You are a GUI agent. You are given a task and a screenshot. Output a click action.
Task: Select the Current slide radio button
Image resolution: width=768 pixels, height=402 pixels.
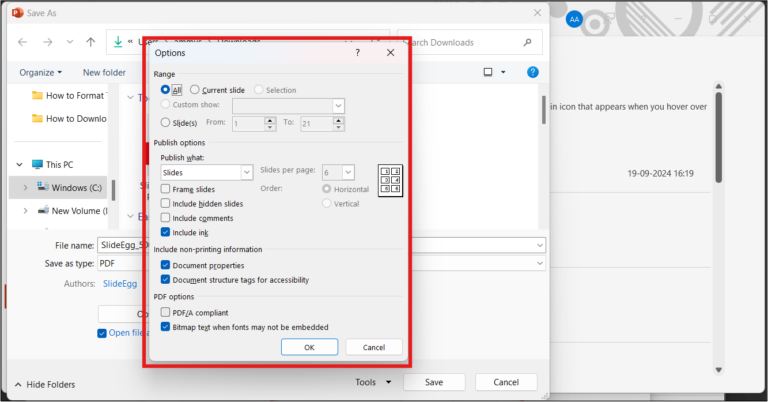(195, 90)
